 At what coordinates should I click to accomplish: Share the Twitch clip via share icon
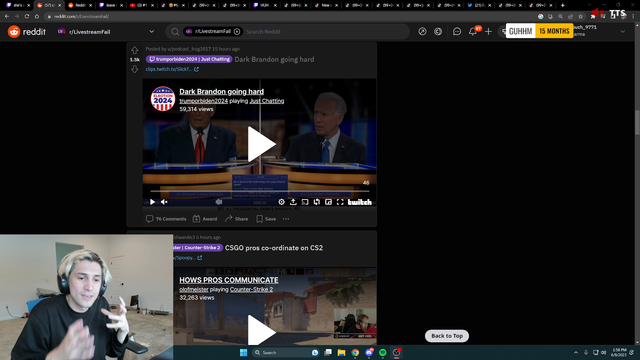click(293, 202)
